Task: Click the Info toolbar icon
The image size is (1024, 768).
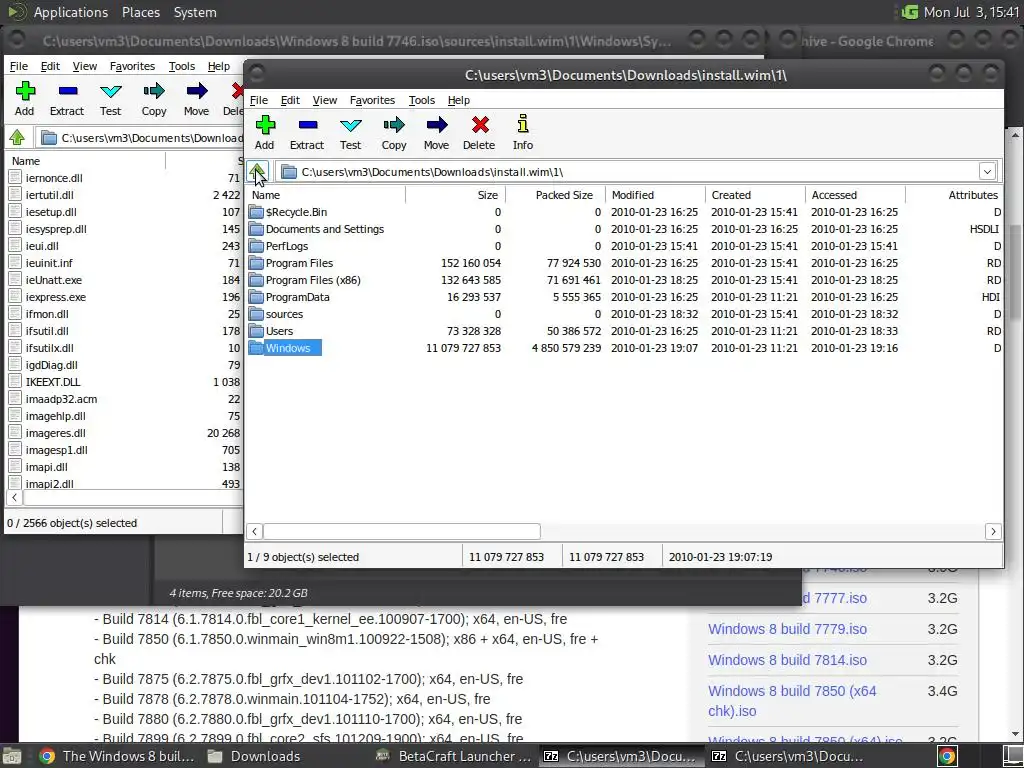Action: (x=522, y=124)
